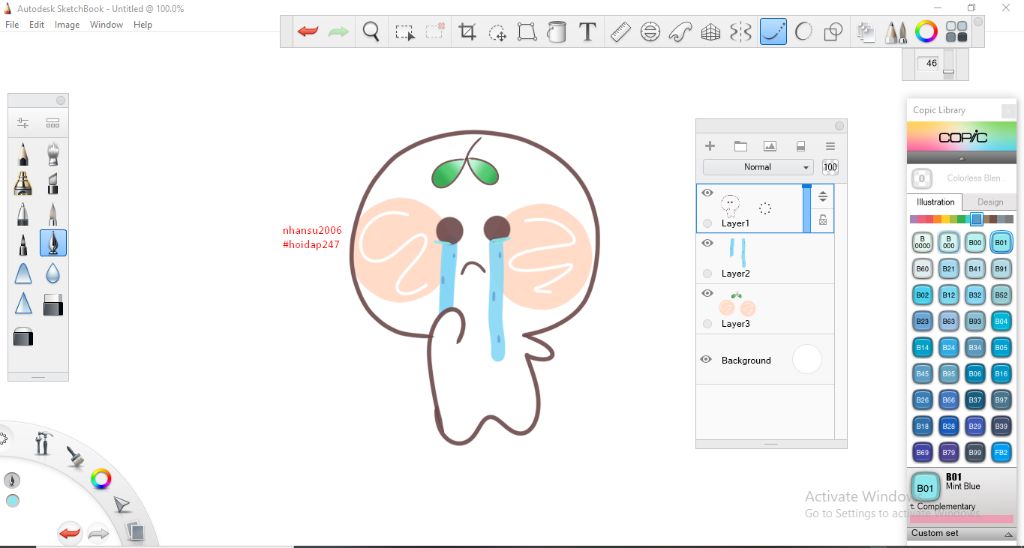Add a new layer with plus icon
The width and height of the screenshot is (1024, 548).
pyautogui.click(x=710, y=146)
